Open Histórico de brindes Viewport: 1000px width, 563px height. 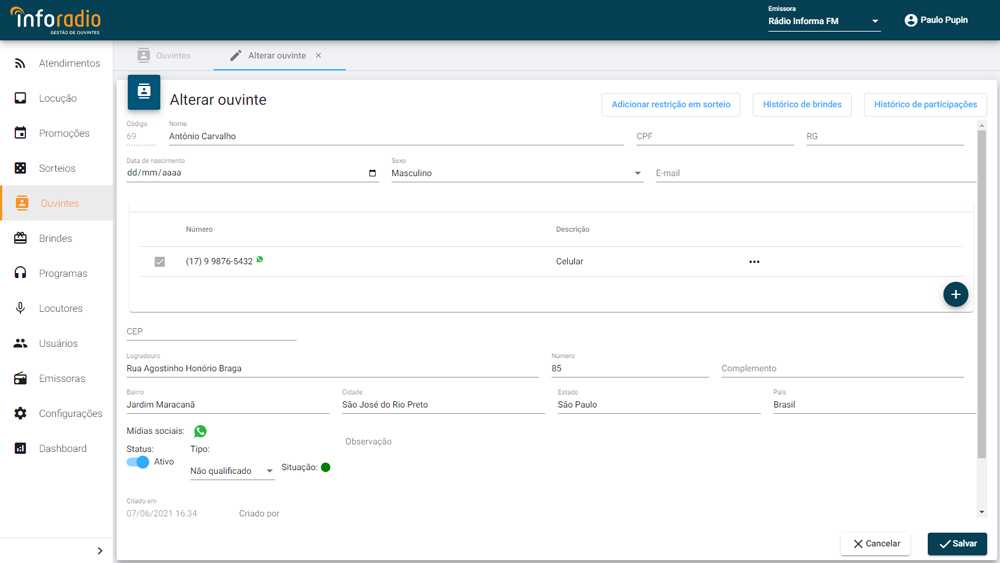(802, 105)
